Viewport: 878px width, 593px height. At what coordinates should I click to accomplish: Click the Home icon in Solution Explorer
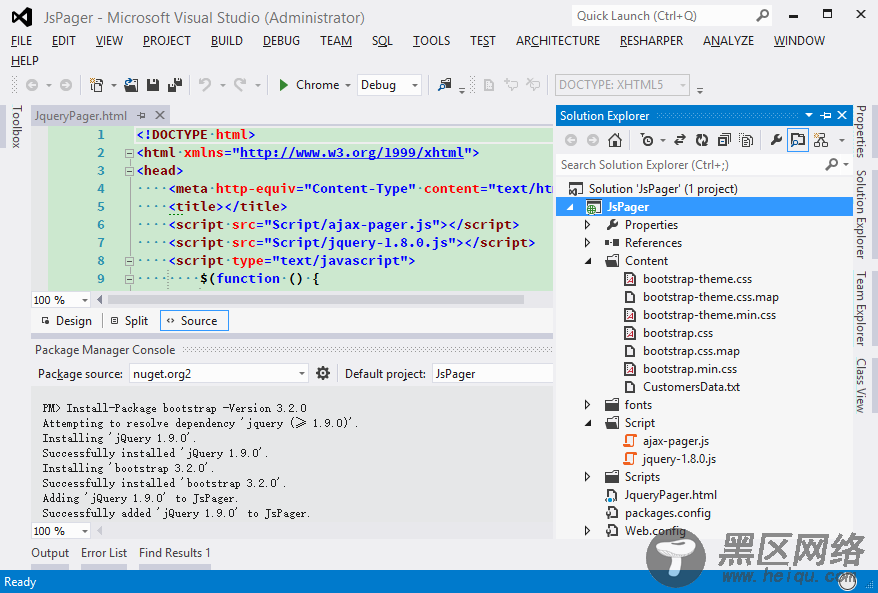pos(615,140)
